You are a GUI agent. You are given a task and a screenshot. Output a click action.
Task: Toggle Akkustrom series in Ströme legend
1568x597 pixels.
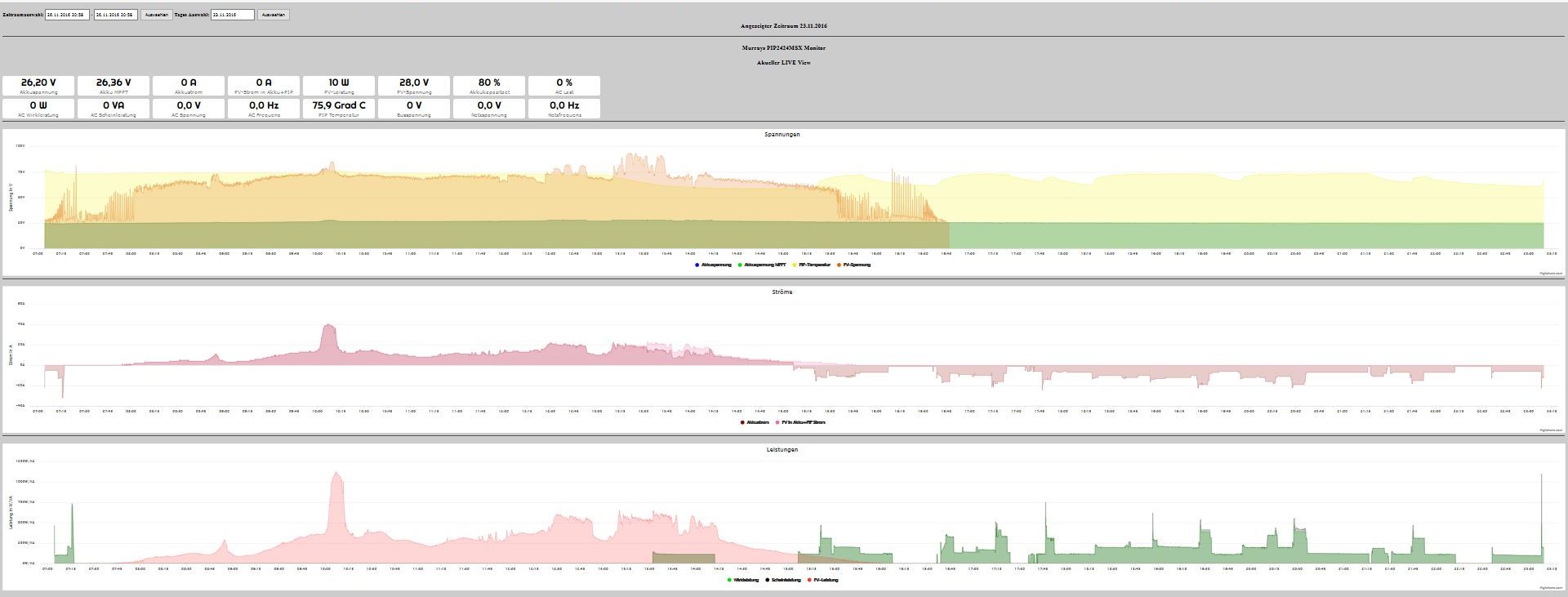(755, 422)
